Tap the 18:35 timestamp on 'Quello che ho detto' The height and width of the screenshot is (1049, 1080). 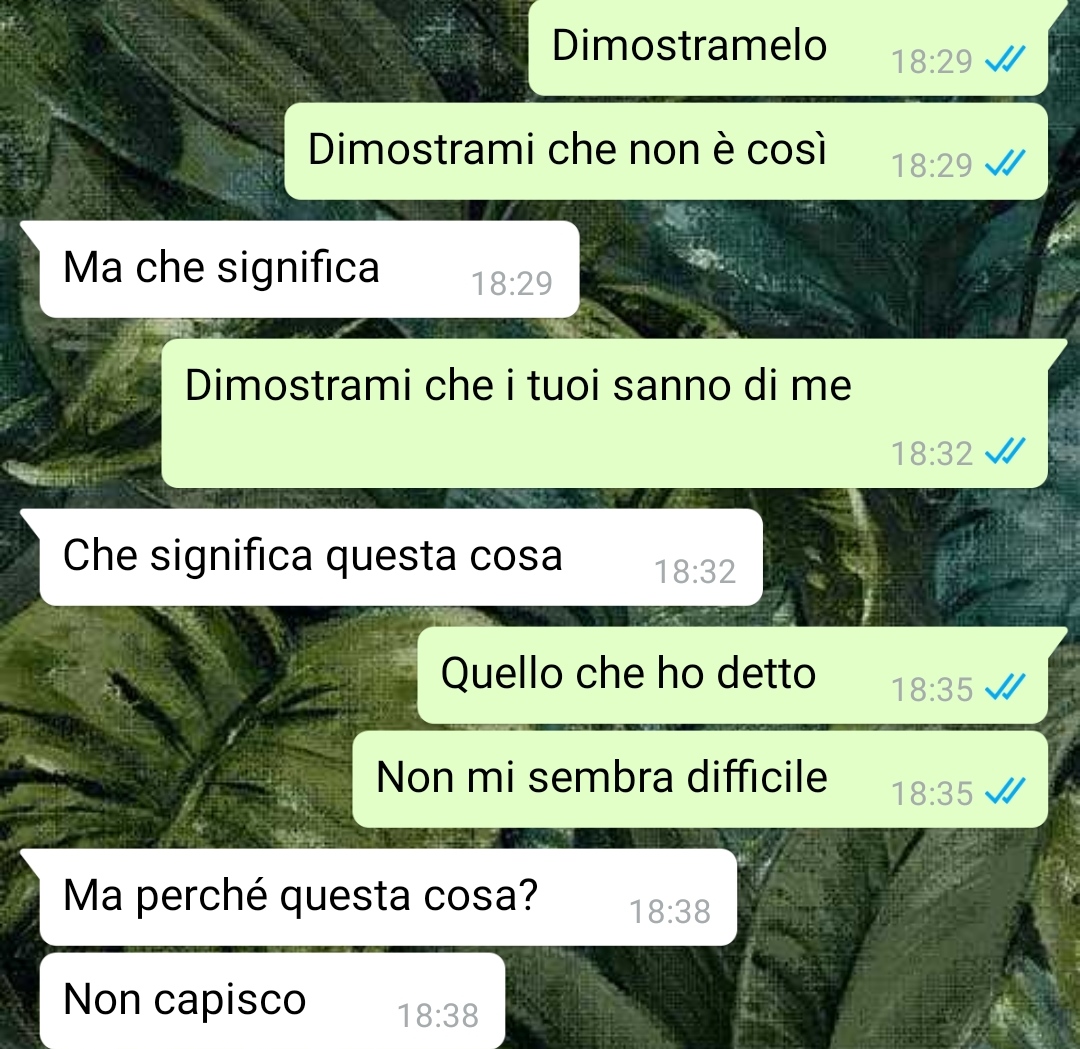point(932,689)
